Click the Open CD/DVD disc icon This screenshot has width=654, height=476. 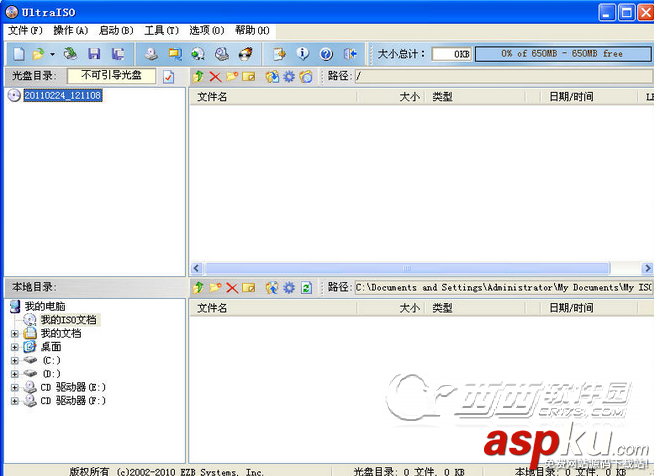(70, 54)
